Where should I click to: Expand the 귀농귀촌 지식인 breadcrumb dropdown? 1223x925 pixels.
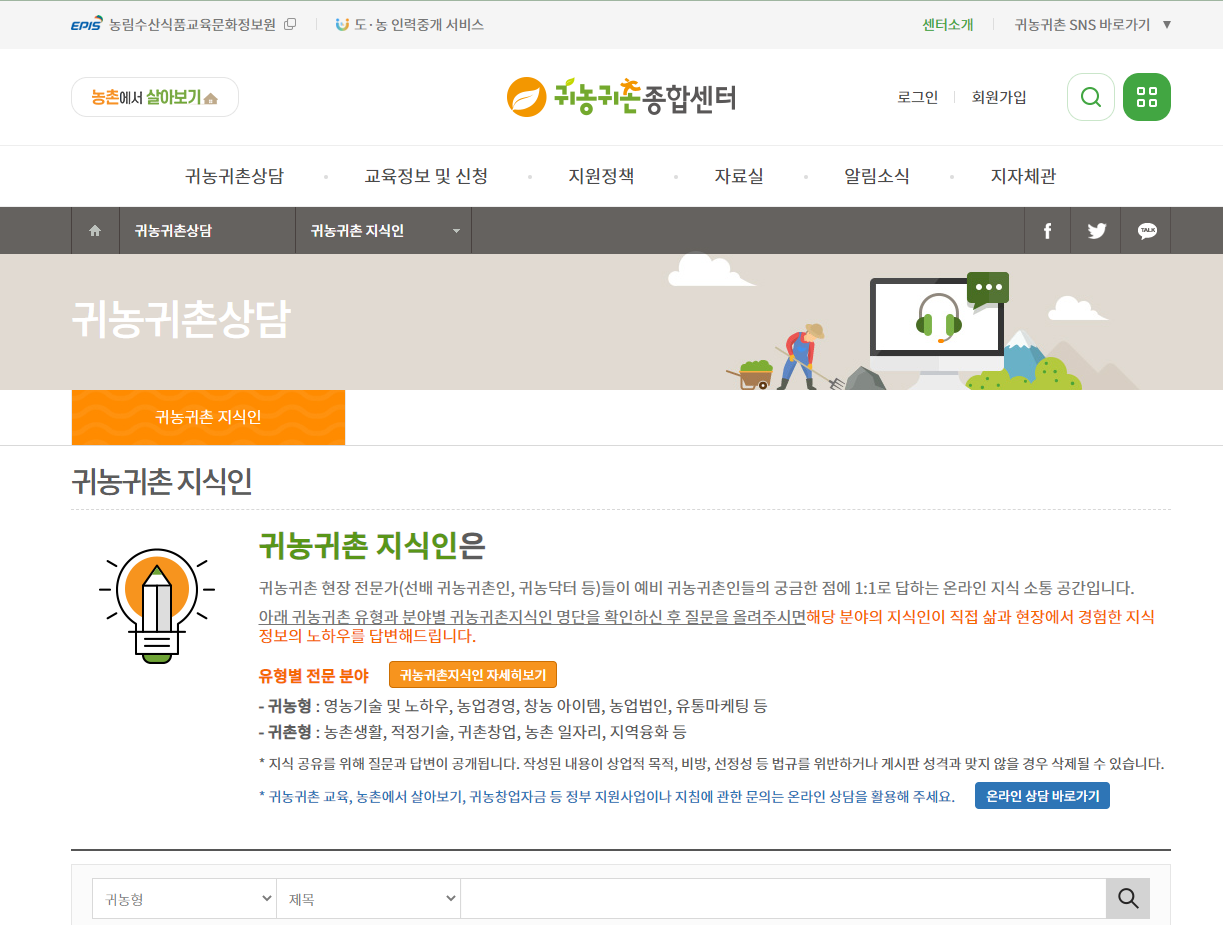point(383,230)
